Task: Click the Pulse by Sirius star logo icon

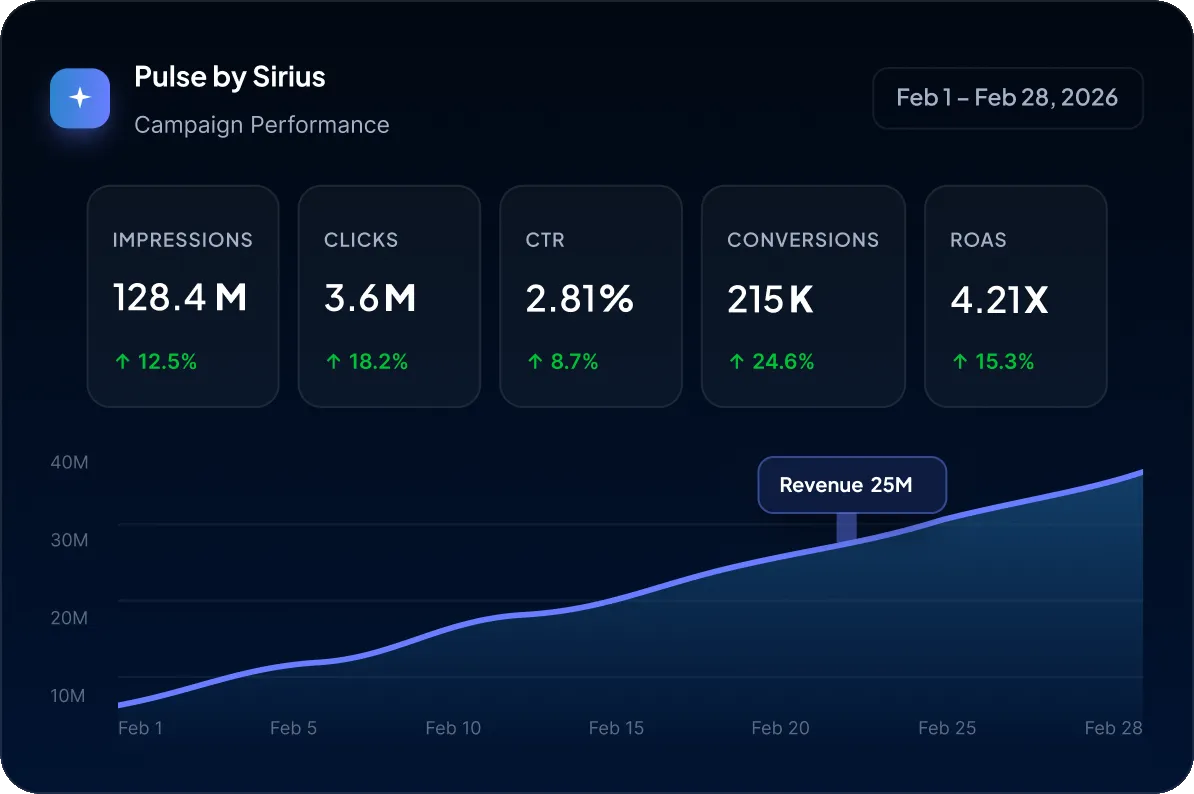Action: (x=80, y=98)
